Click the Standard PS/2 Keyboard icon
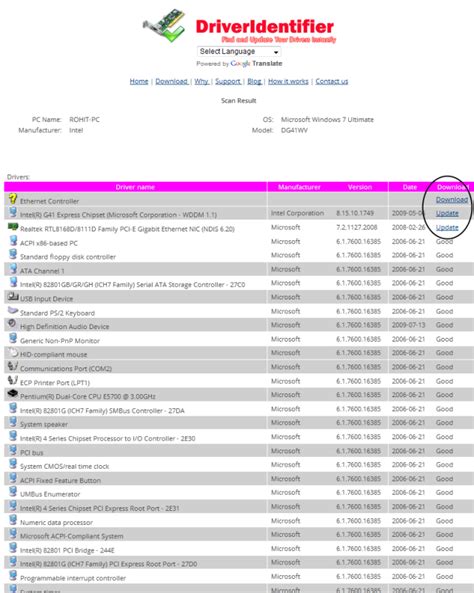The image size is (474, 593). [13, 310]
